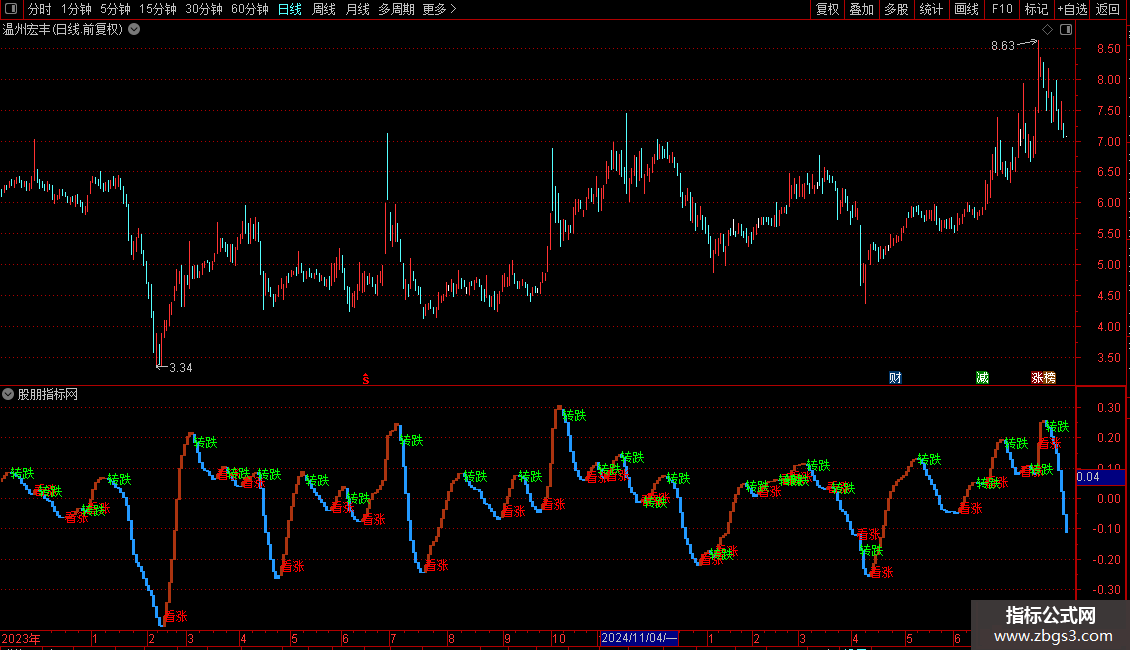Open 多周期 multi-period view
This screenshot has height=650, width=1130.
click(x=396, y=9)
